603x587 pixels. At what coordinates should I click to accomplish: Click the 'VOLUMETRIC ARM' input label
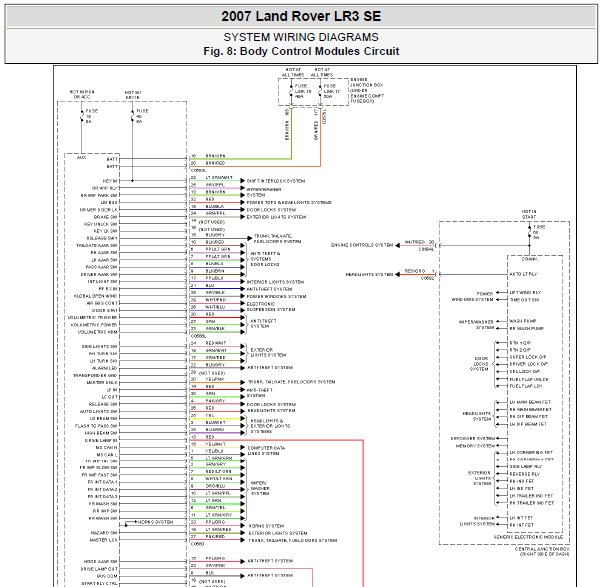98,332
